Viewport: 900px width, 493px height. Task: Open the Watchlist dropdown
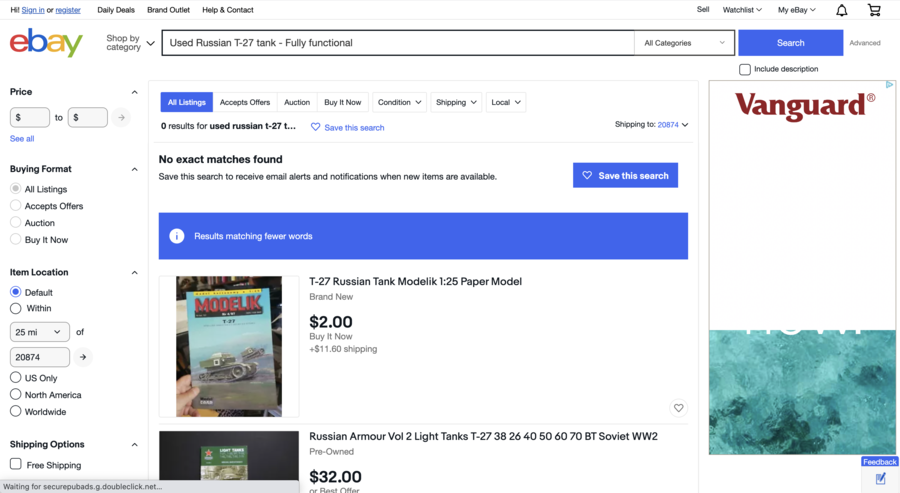click(x=742, y=10)
